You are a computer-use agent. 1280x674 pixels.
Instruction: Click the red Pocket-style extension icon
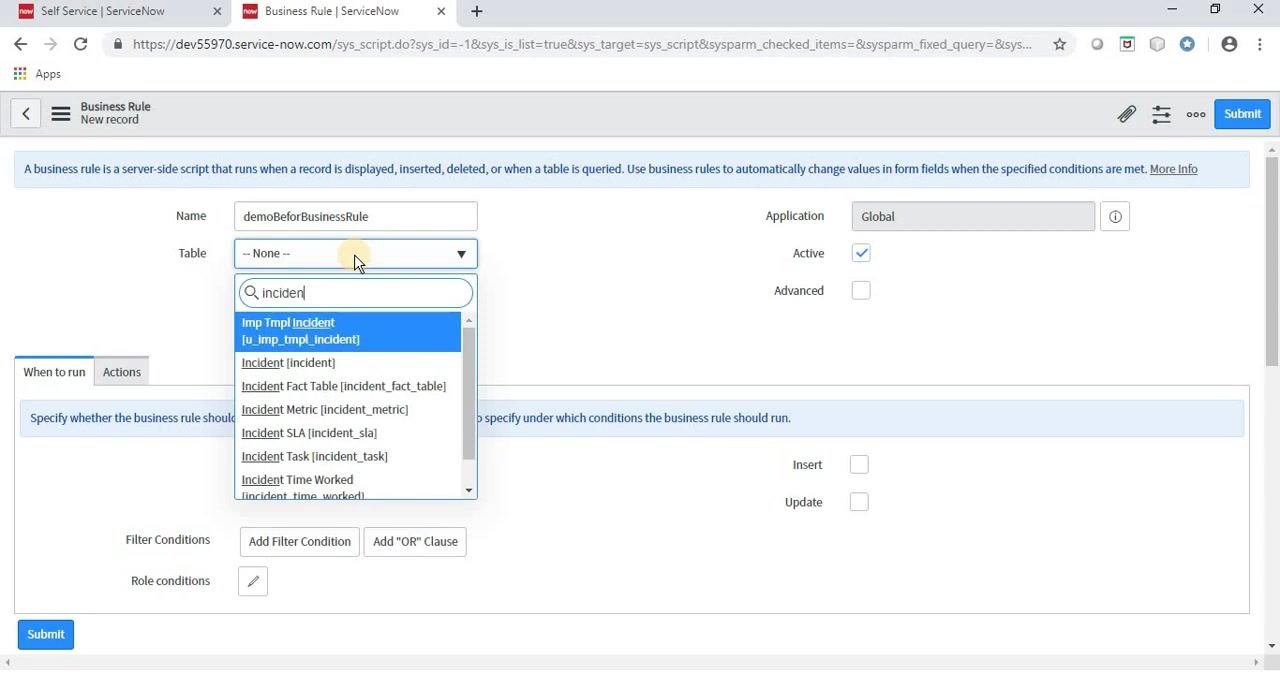pyautogui.click(x=1127, y=44)
